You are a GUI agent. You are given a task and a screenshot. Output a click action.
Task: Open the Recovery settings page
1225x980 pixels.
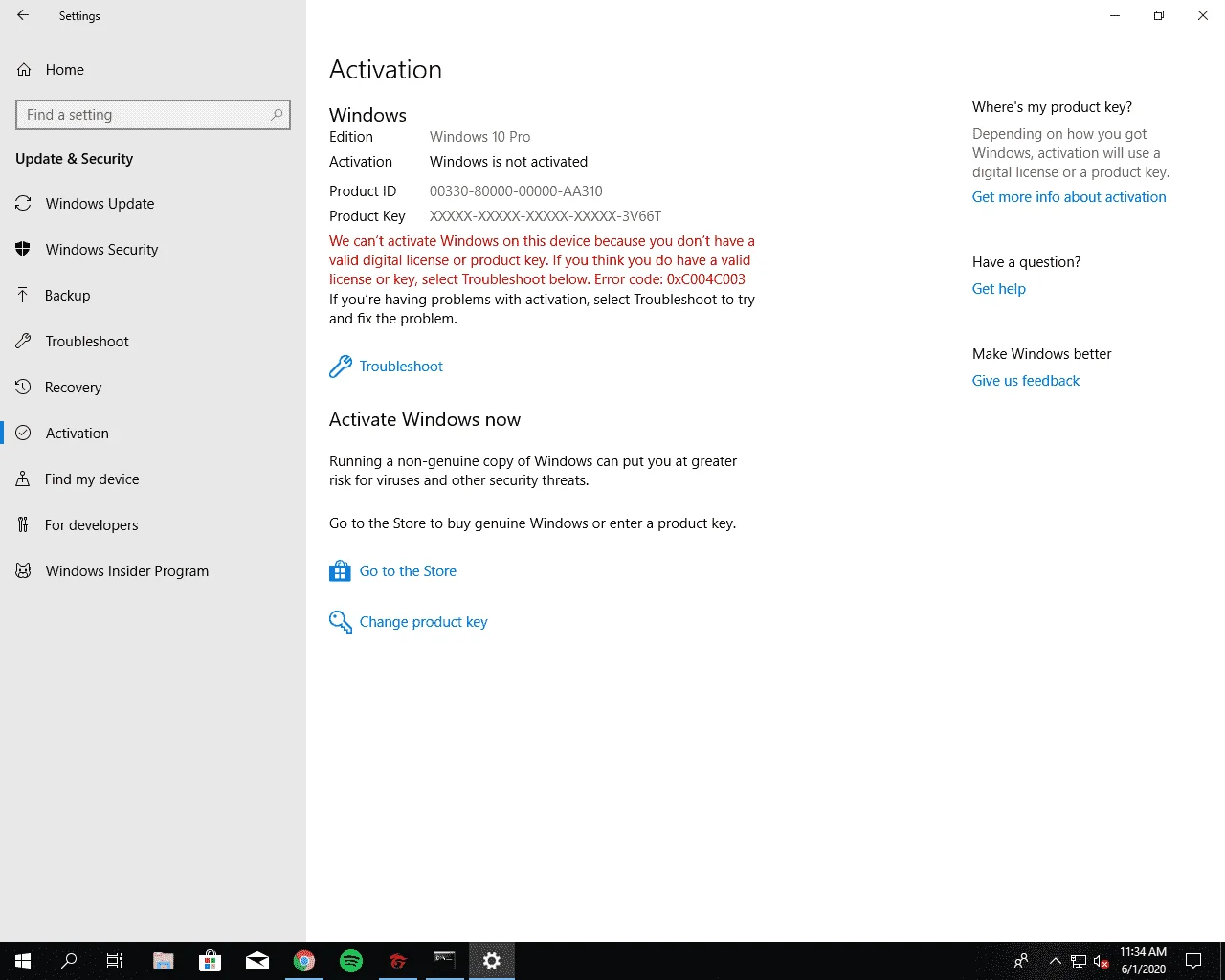click(153, 388)
